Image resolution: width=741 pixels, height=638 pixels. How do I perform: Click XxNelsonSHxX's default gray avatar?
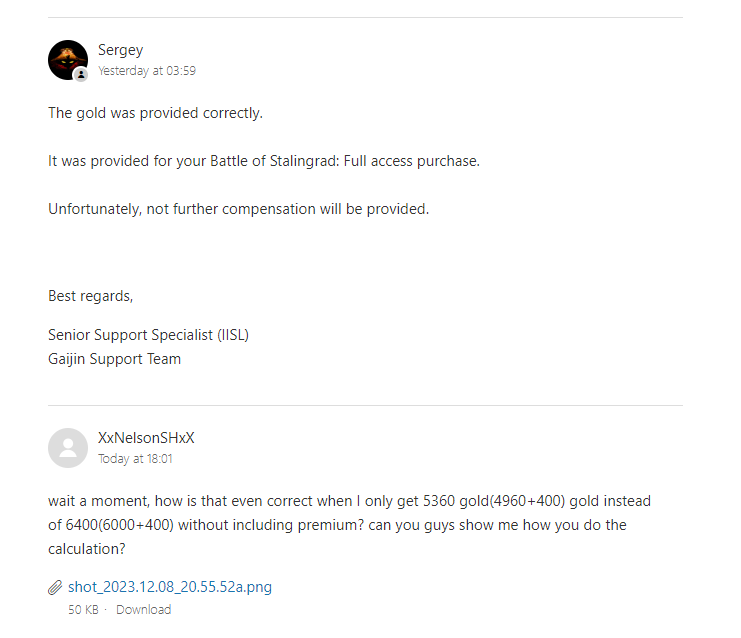68,448
